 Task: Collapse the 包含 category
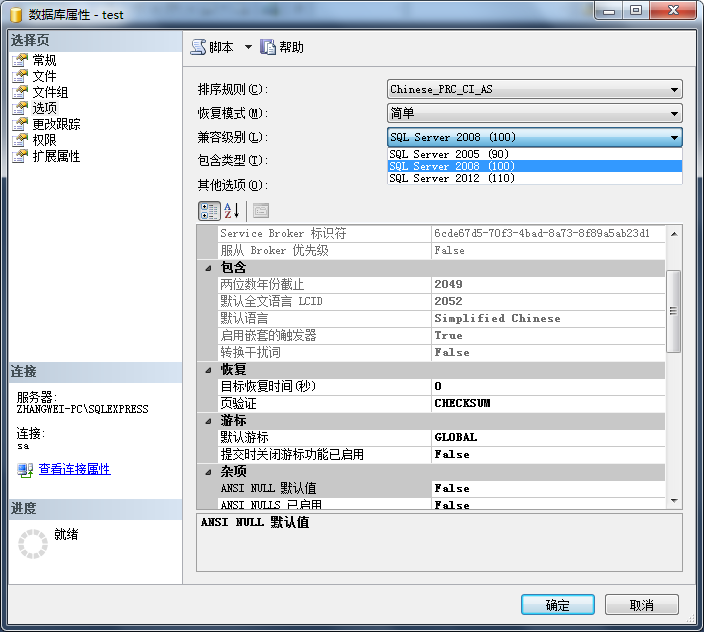pyautogui.click(x=208, y=268)
